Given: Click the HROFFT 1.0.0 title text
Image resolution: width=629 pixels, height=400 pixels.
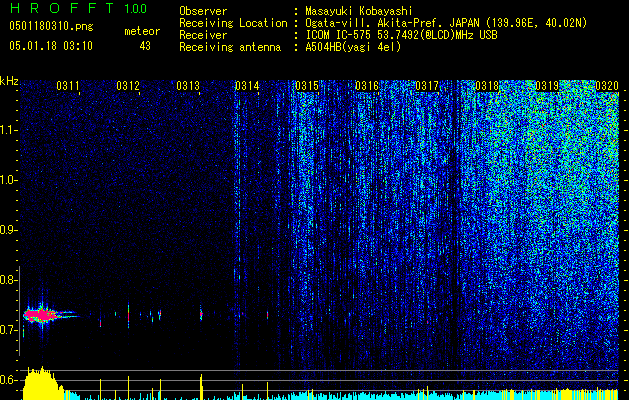Looking at the screenshot, I should (x=78, y=8).
